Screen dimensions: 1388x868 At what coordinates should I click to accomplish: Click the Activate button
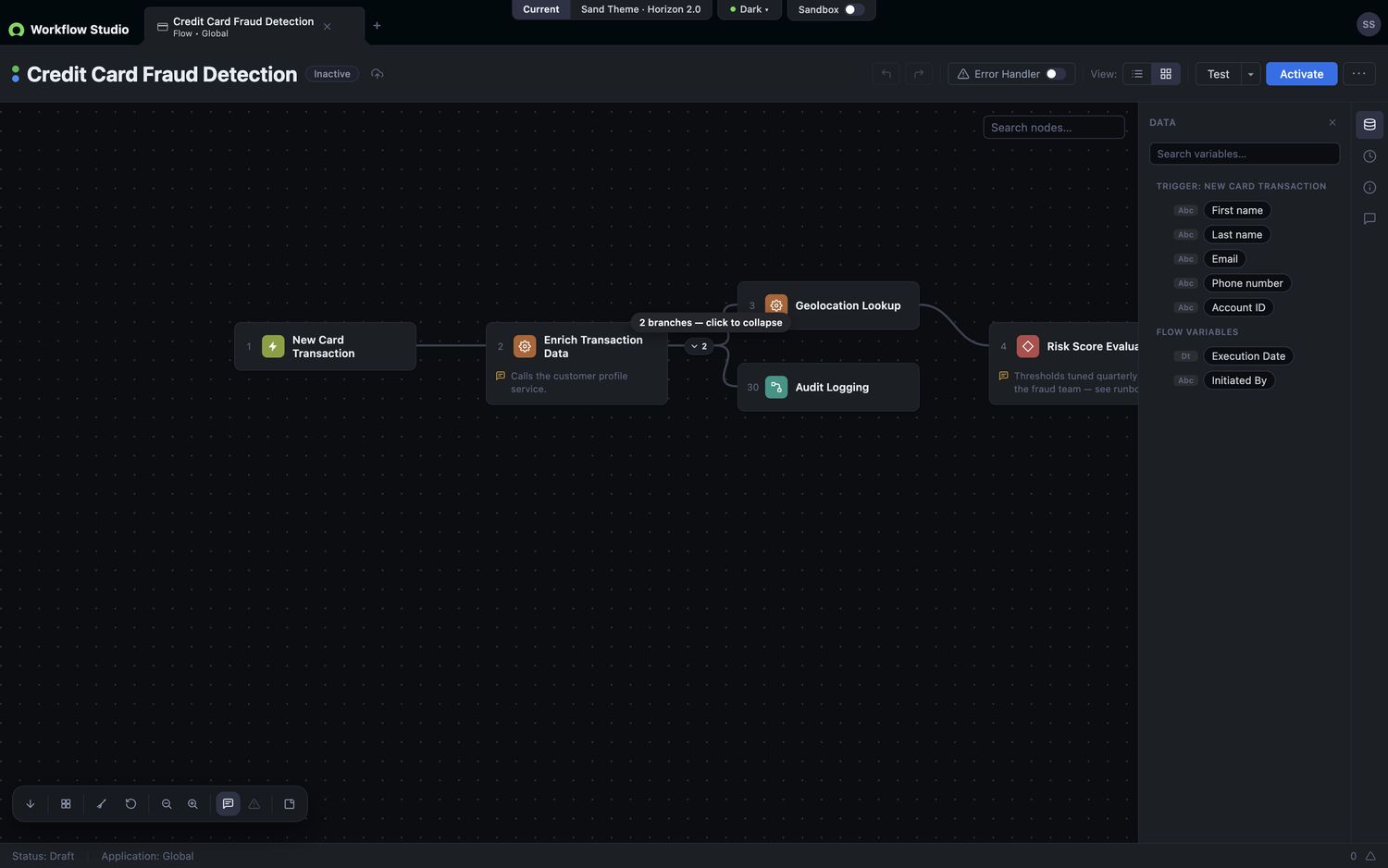1301,74
